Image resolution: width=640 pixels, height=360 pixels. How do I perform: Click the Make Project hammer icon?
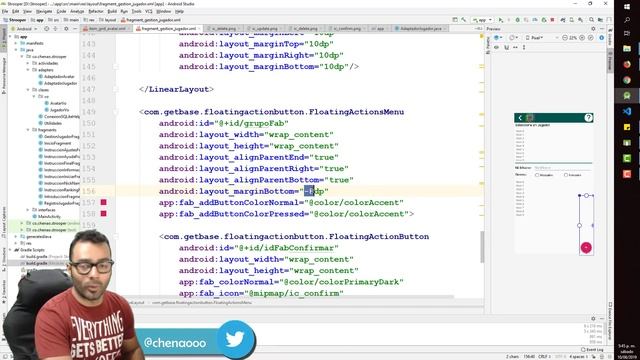(x=464, y=20)
